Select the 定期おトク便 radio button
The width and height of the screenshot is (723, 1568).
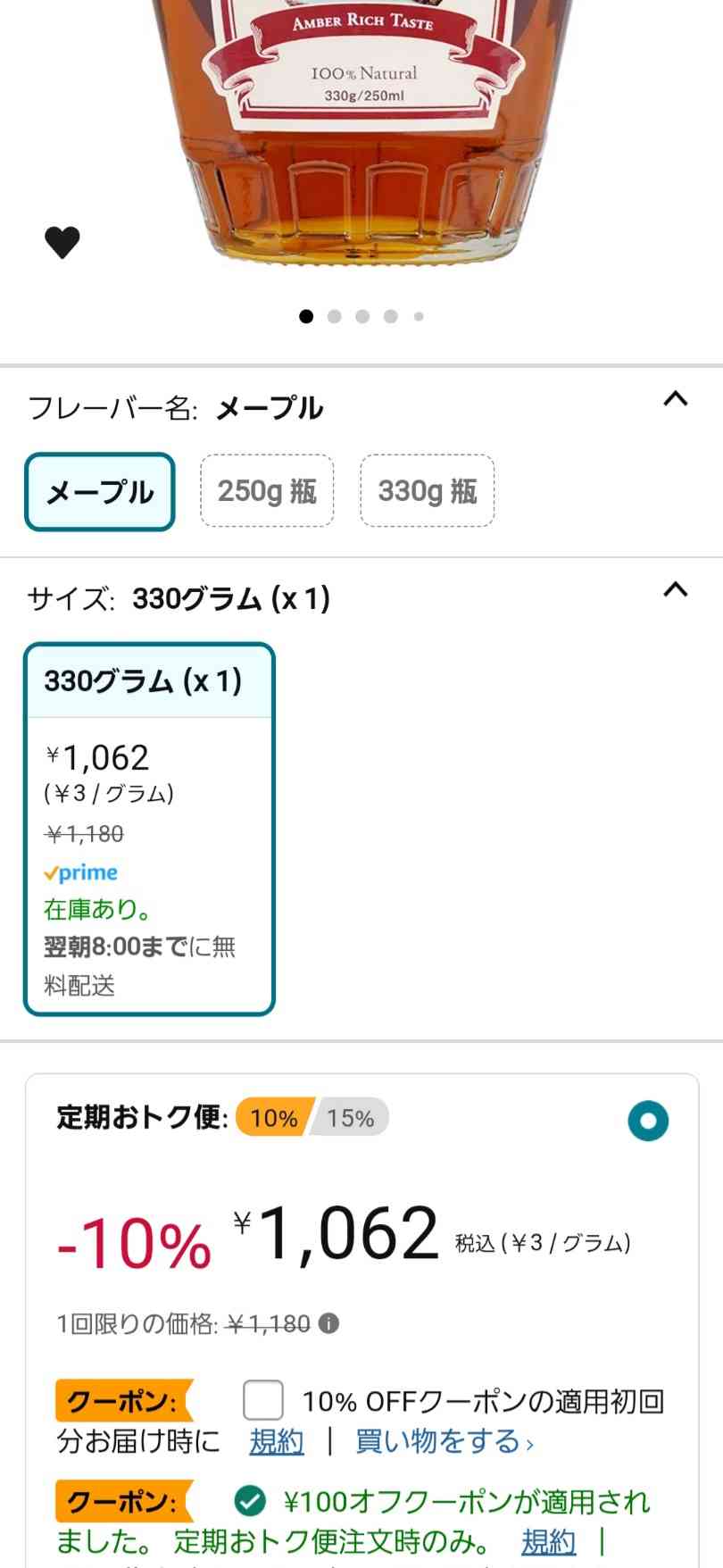coord(648,1121)
